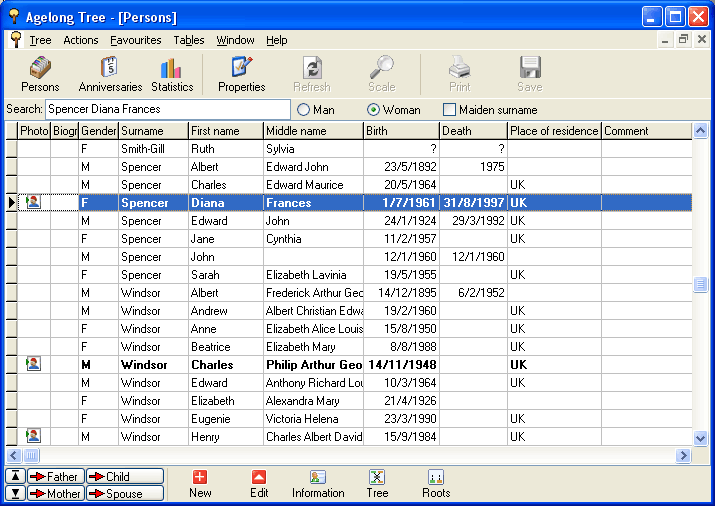Viewport: 715px width, 506px height.
Task: Click the horizontal scrollbar thumb
Action: pyautogui.click(x=31, y=455)
